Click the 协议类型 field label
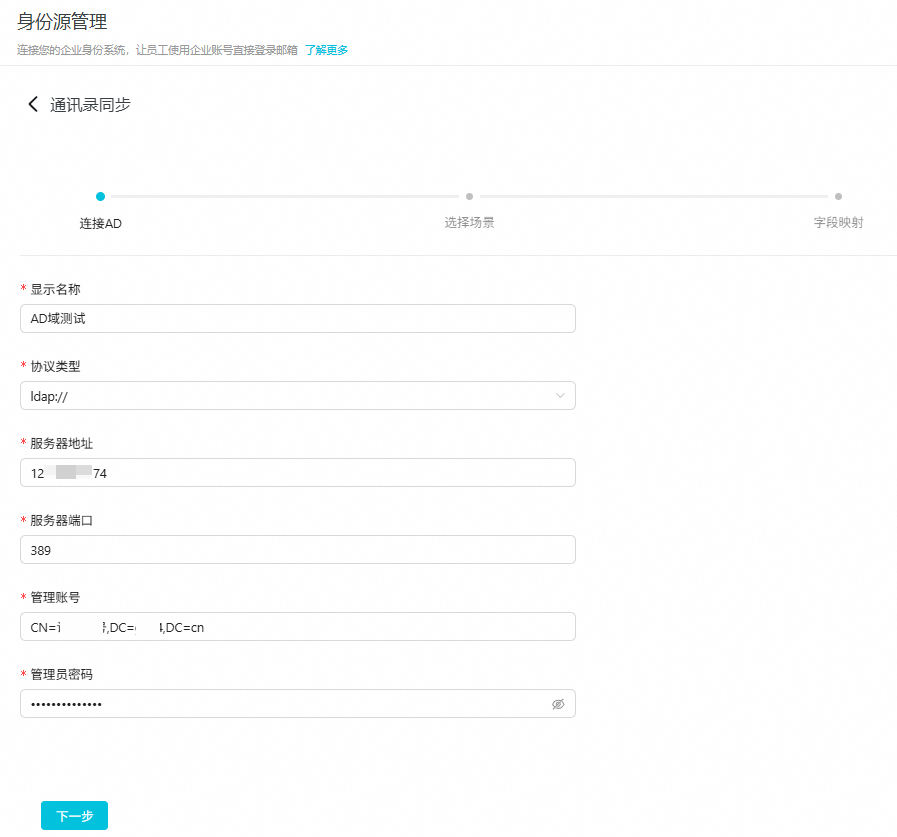897x837 pixels. 55,366
